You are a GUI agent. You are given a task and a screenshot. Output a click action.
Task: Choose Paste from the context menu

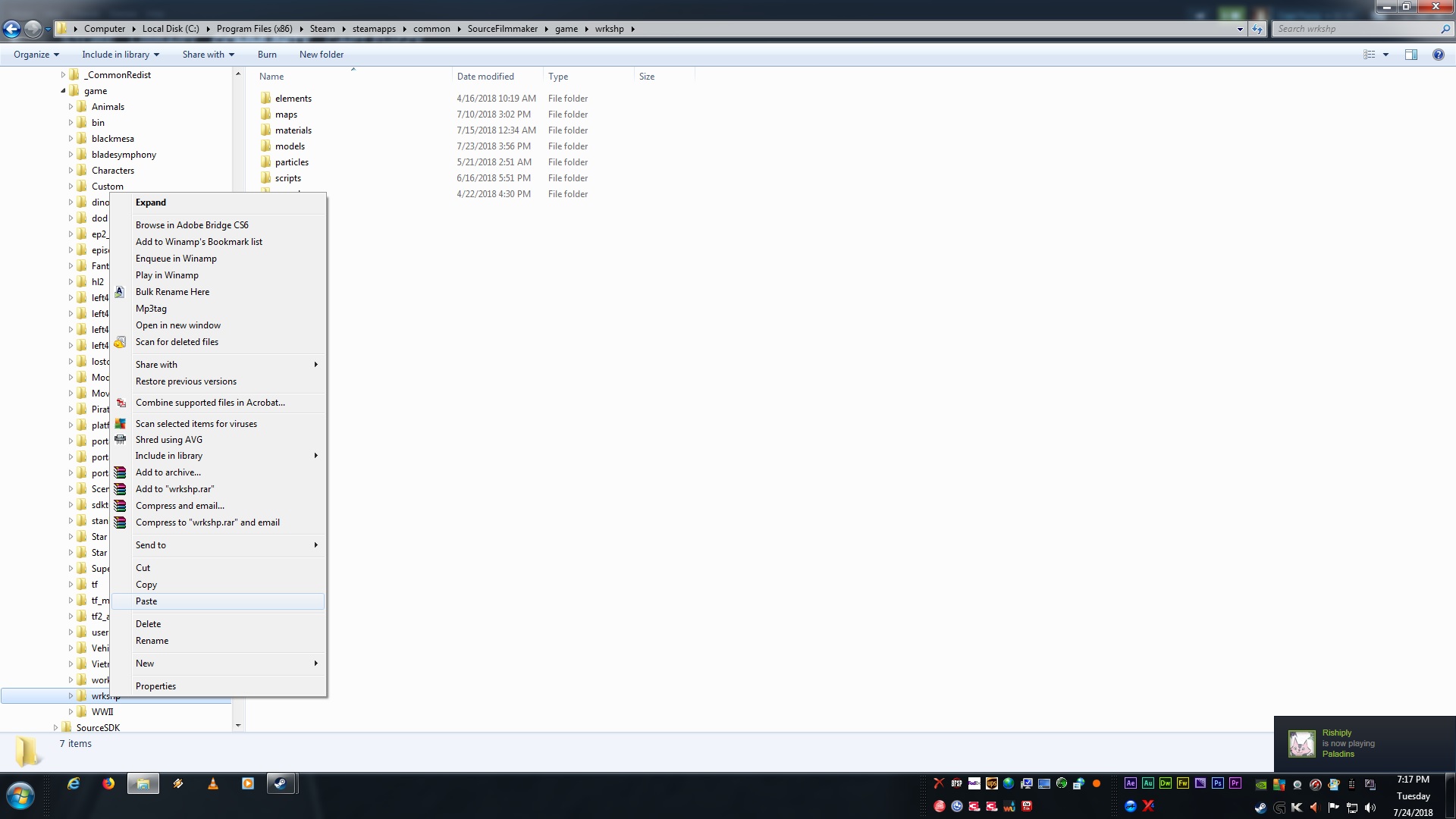146,601
